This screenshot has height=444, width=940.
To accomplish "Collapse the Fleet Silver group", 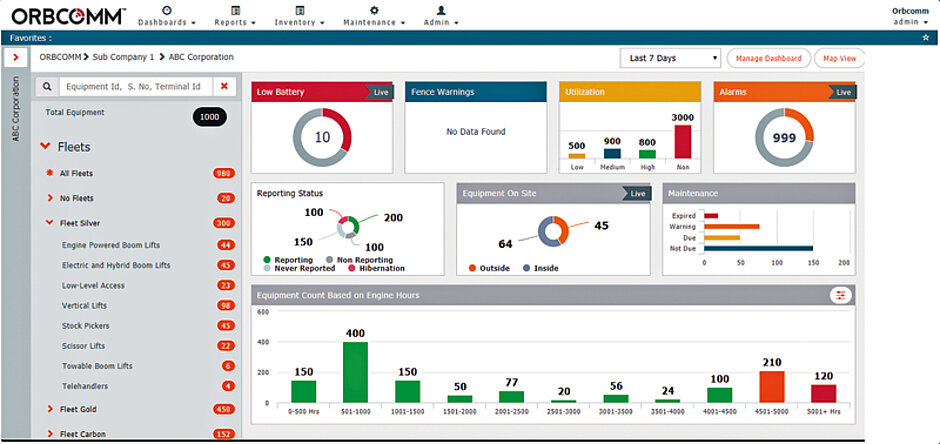I will point(50,223).
